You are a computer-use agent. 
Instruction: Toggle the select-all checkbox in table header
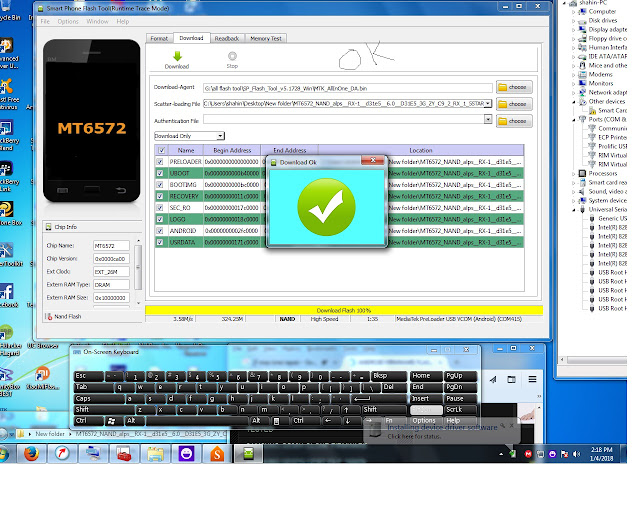tap(162, 150)
